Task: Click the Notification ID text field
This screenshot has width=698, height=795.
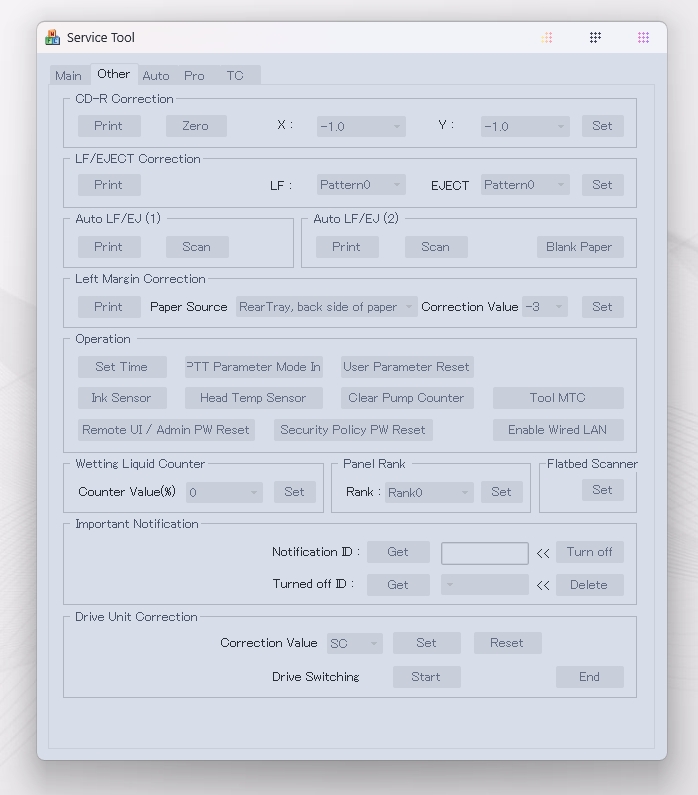Action: tap(485, 553)
